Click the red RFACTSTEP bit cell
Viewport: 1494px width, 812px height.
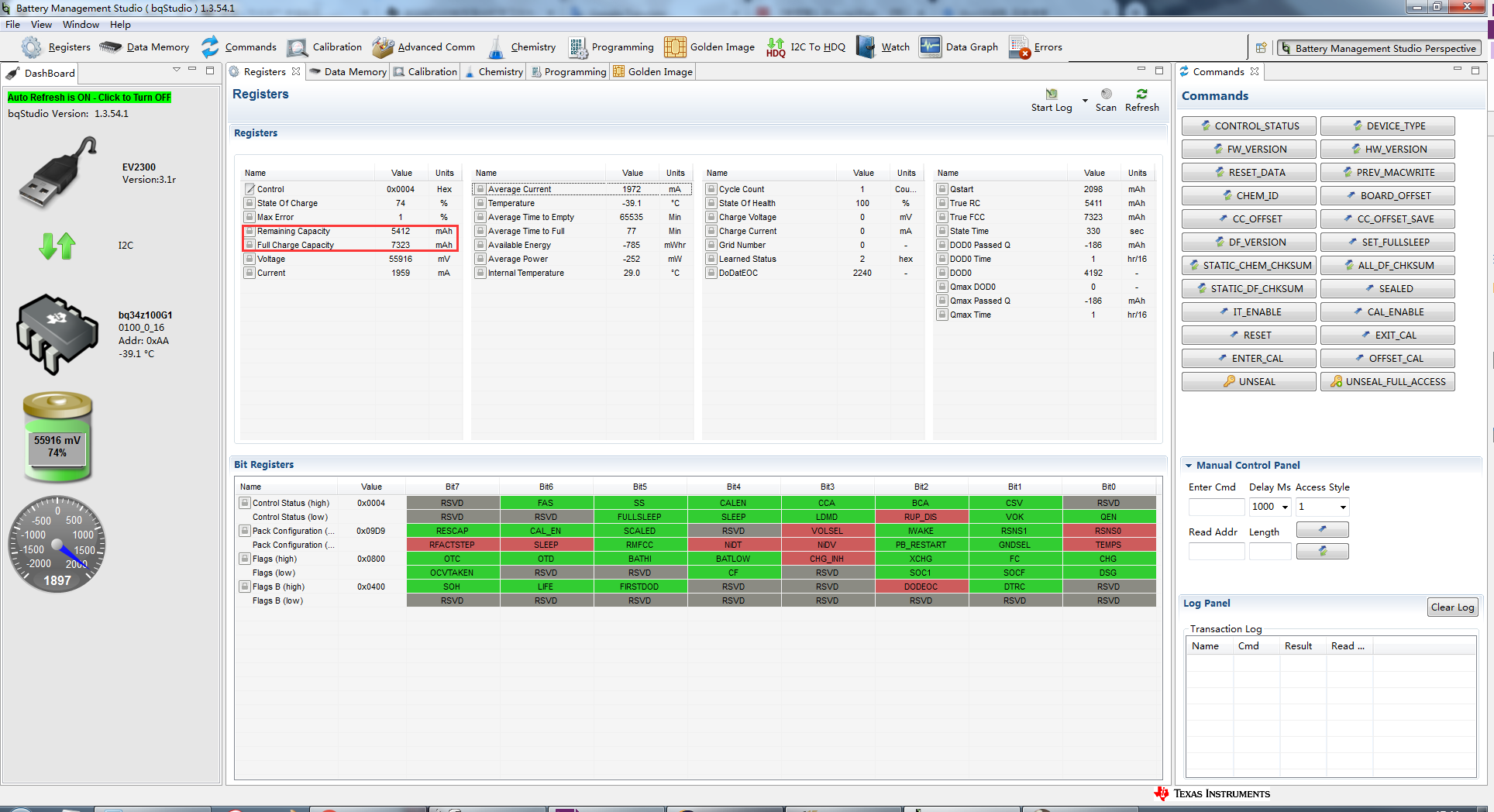452,545
